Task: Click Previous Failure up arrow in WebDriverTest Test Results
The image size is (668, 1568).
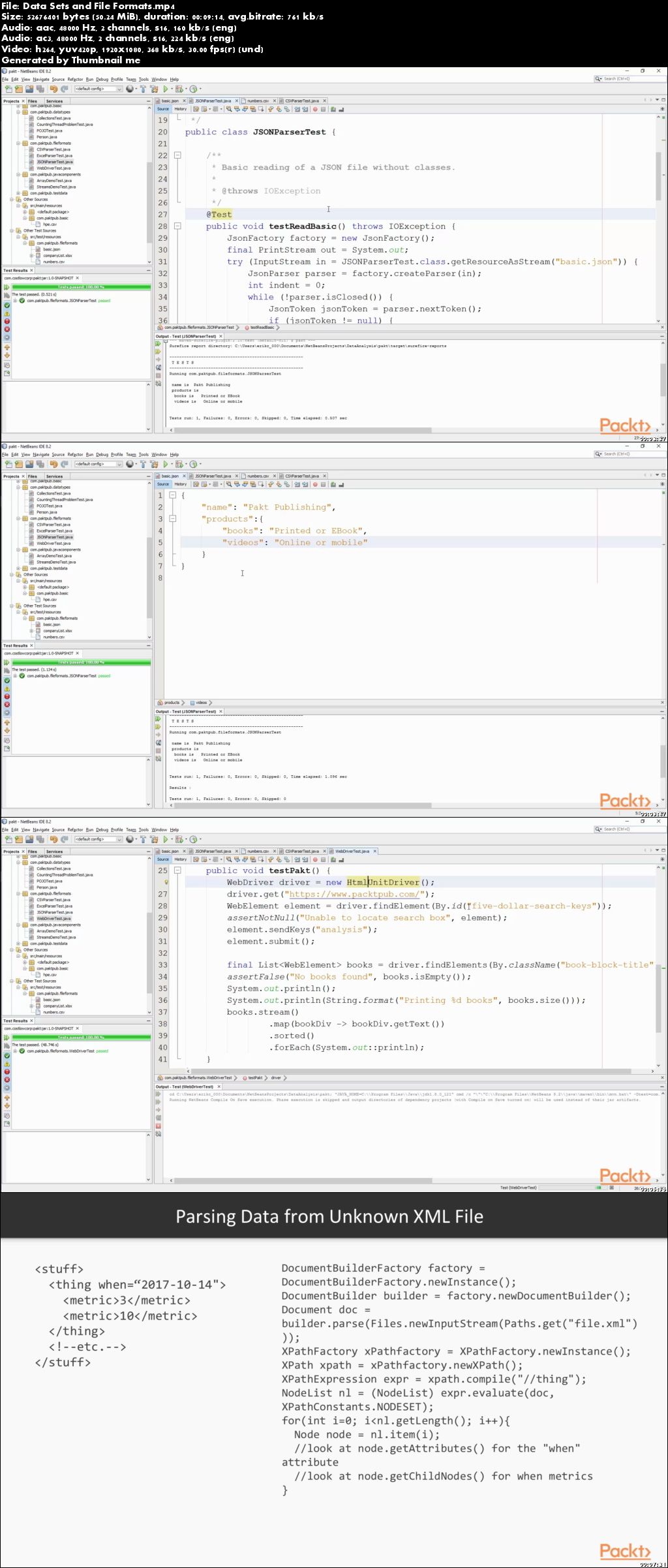Action: tap(7, 1098)
